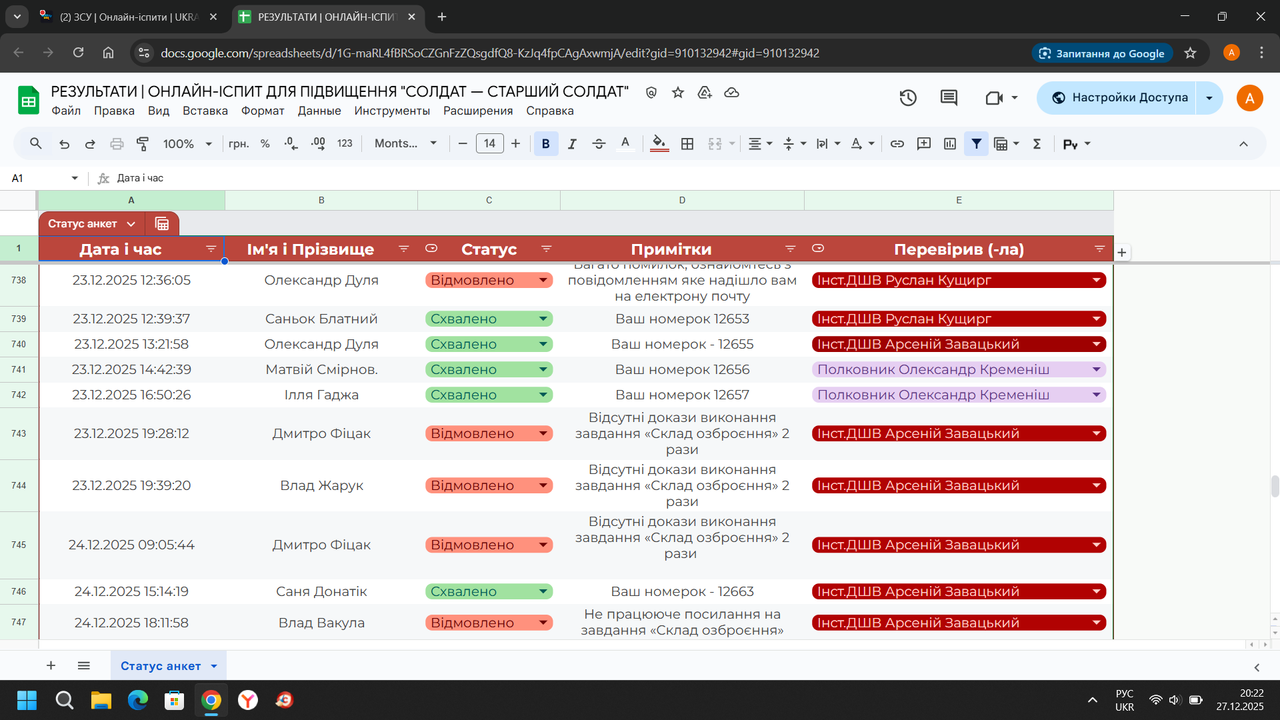Open the Данные menu

tap(320, 111)
